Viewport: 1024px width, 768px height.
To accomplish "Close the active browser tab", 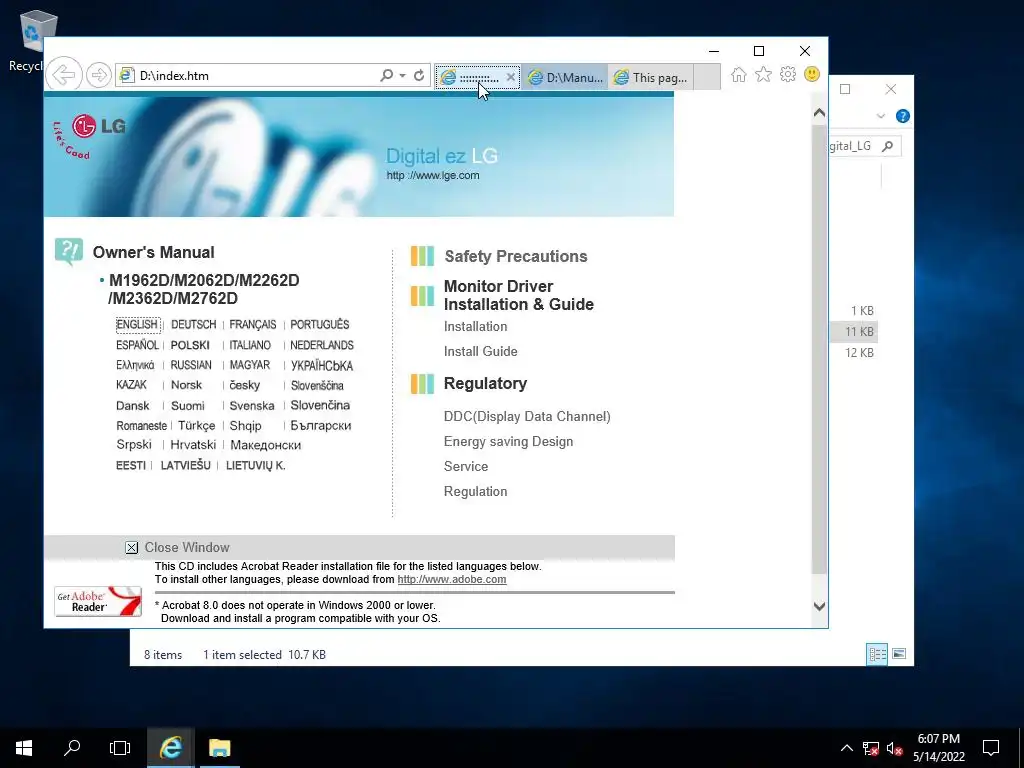I will [x=511, y=77].
